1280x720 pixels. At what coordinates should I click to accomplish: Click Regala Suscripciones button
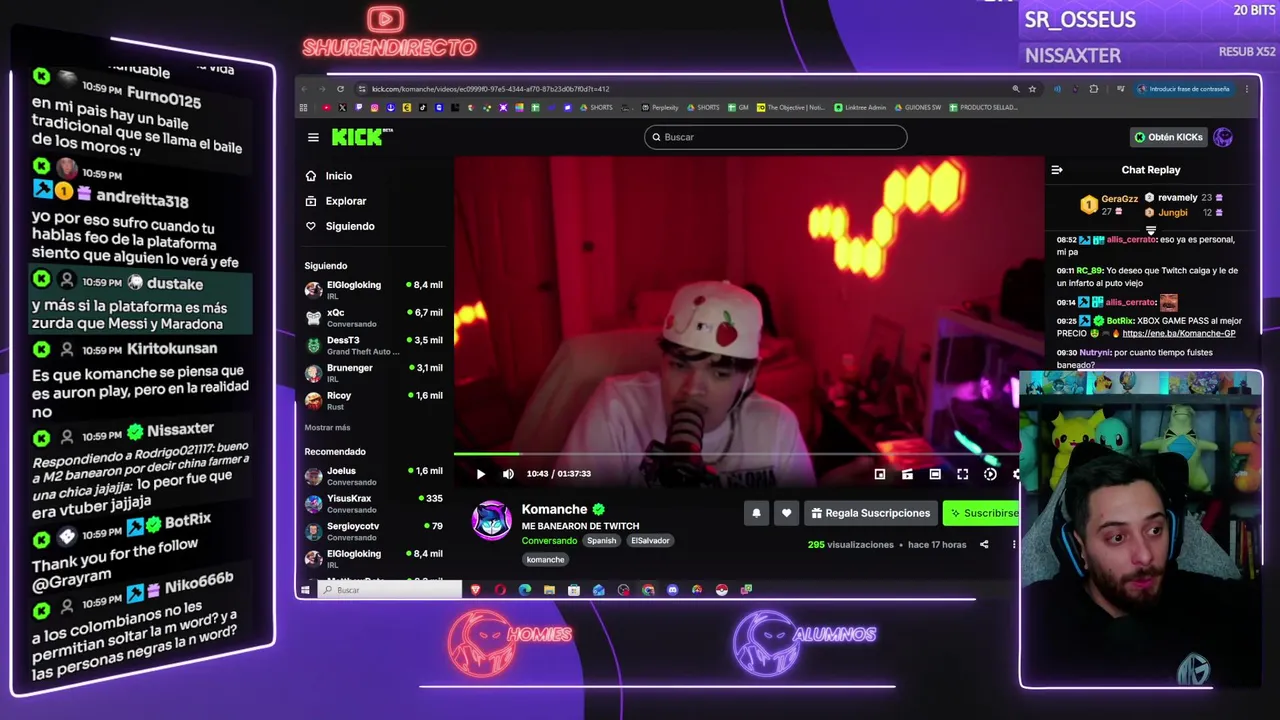870,513
